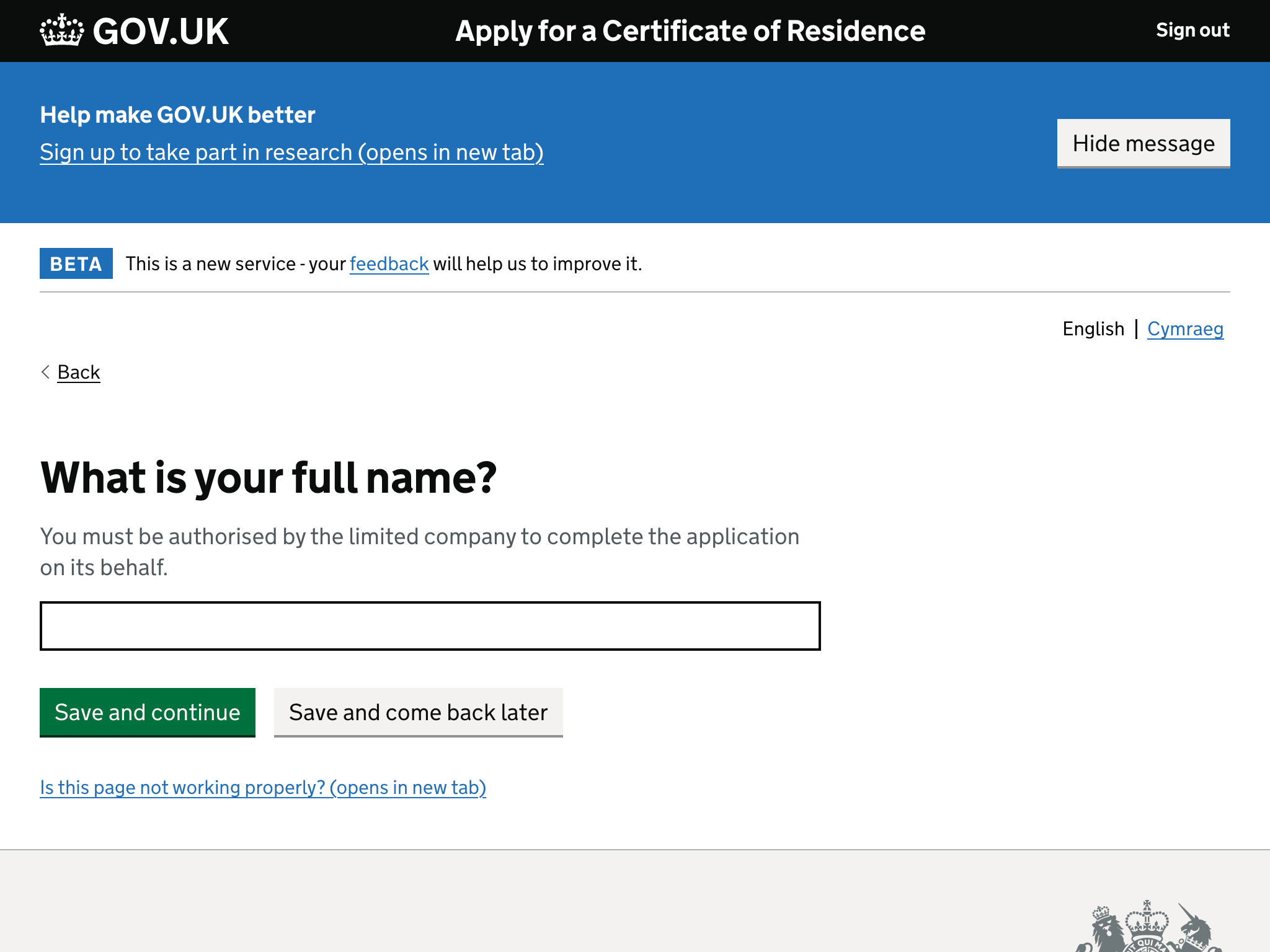The width and height of the screenshot is (1270, 952).
Task: Go Back to the previous page
Action: coord(78,372)
